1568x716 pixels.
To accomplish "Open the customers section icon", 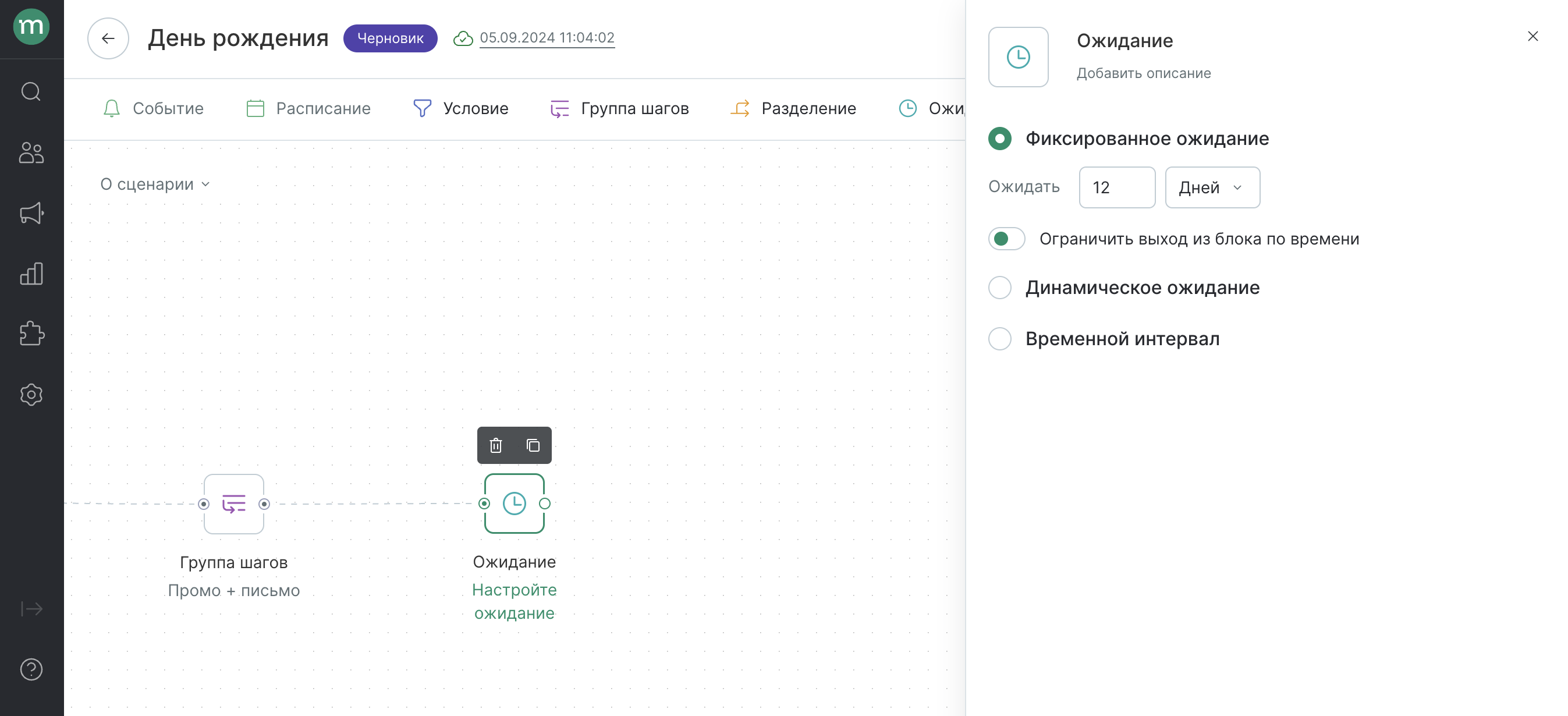I will pyautogui.click(x=31, y=152).
